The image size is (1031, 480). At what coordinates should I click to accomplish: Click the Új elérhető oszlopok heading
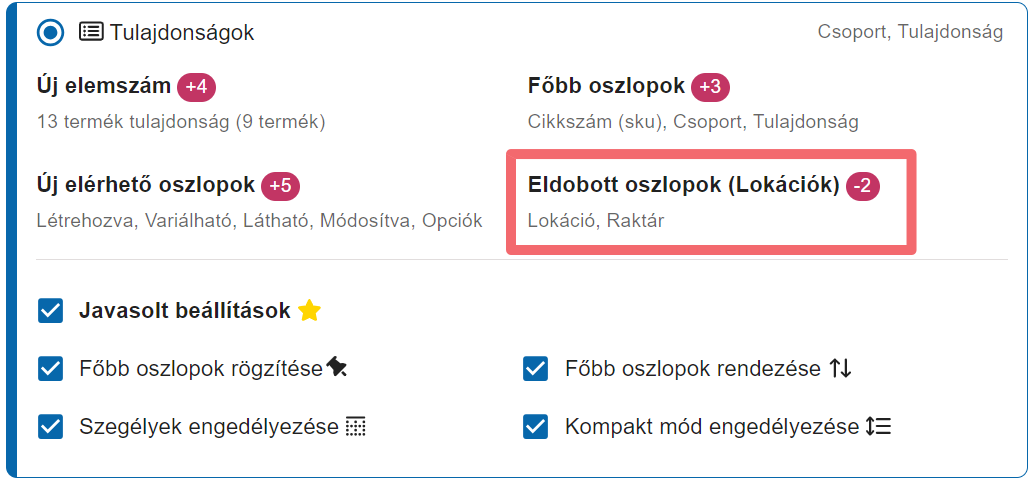[x=145, y=186]
